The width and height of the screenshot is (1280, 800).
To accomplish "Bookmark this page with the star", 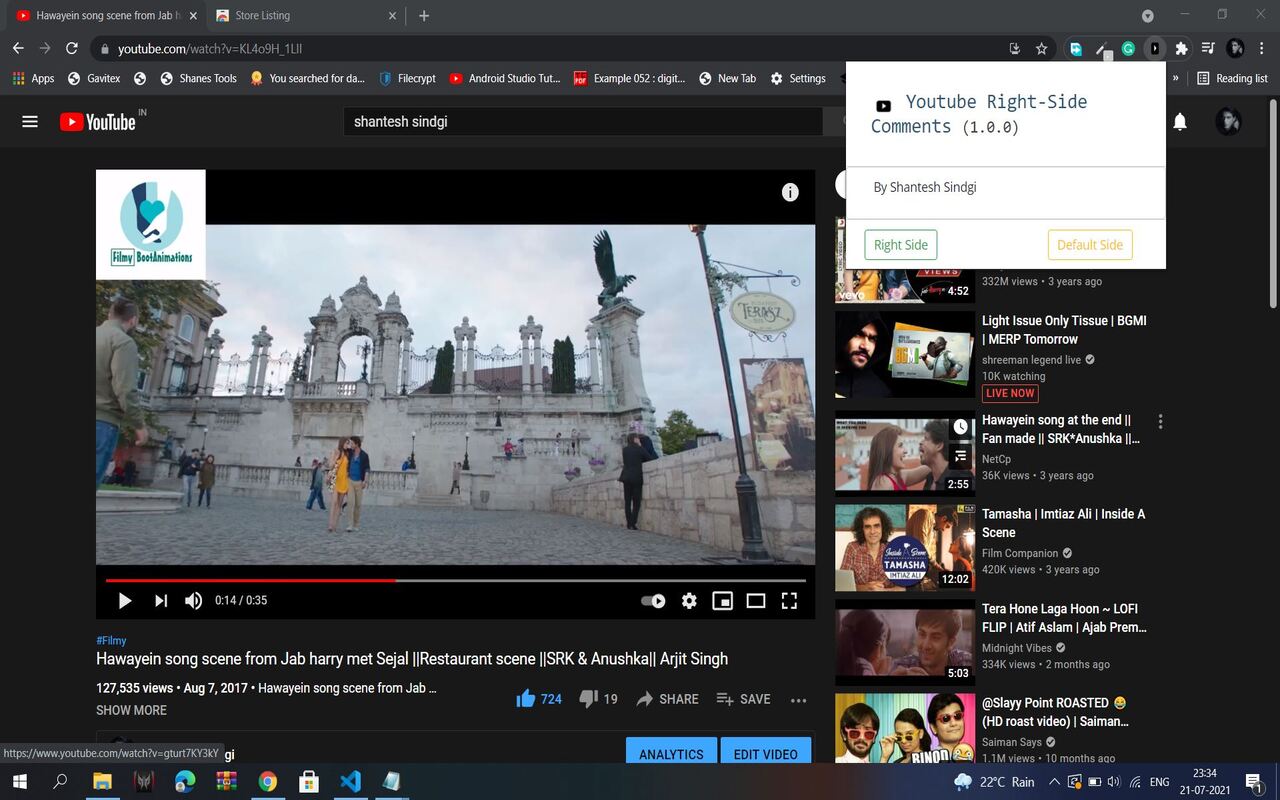I will coord(1041,48).
